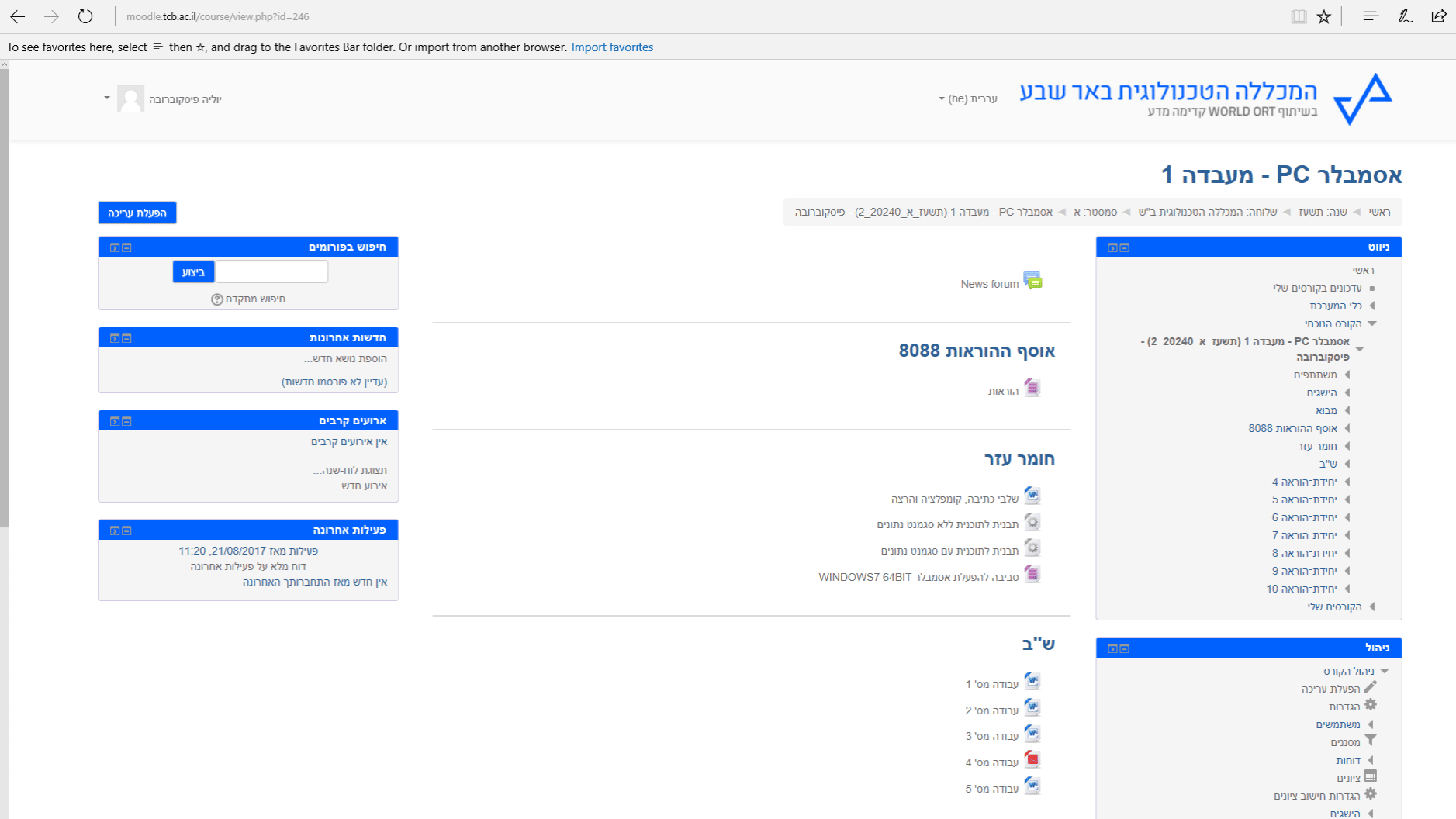Open the PDF icon for assignment 4

pyautogui.click(x=1032, y=759)
